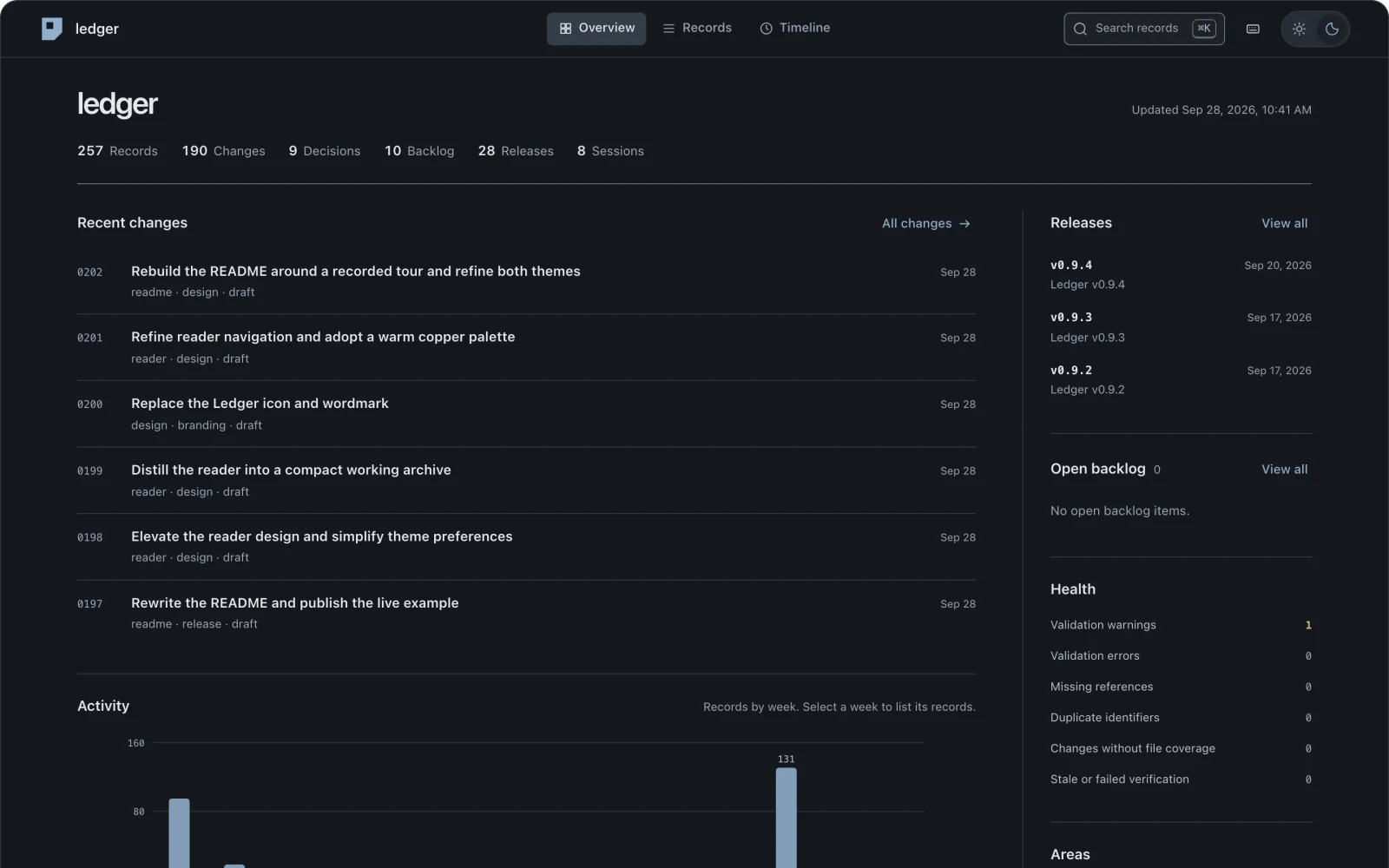Click Stale or failed verification row

pos(1181,779)
